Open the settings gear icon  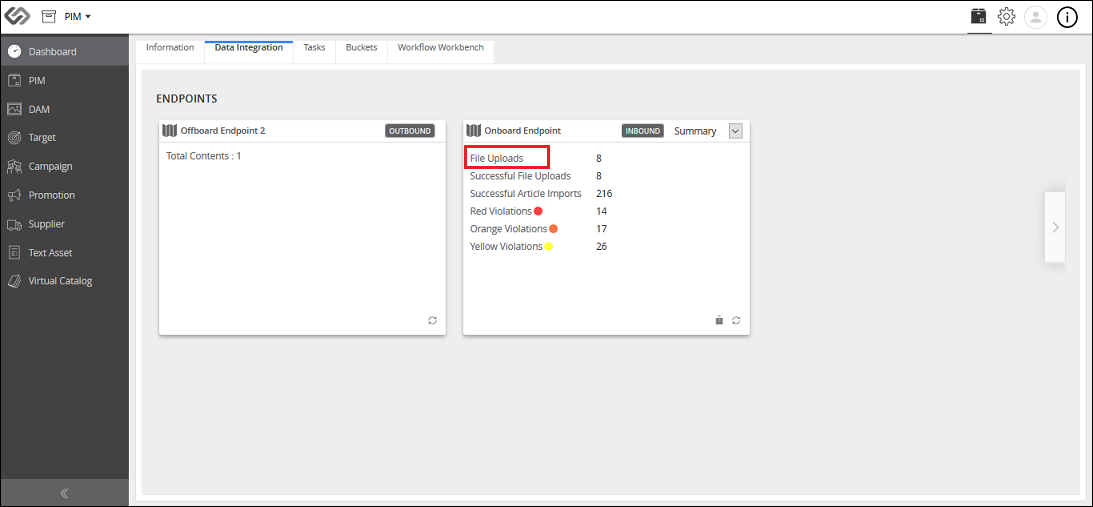point(1007,17)
